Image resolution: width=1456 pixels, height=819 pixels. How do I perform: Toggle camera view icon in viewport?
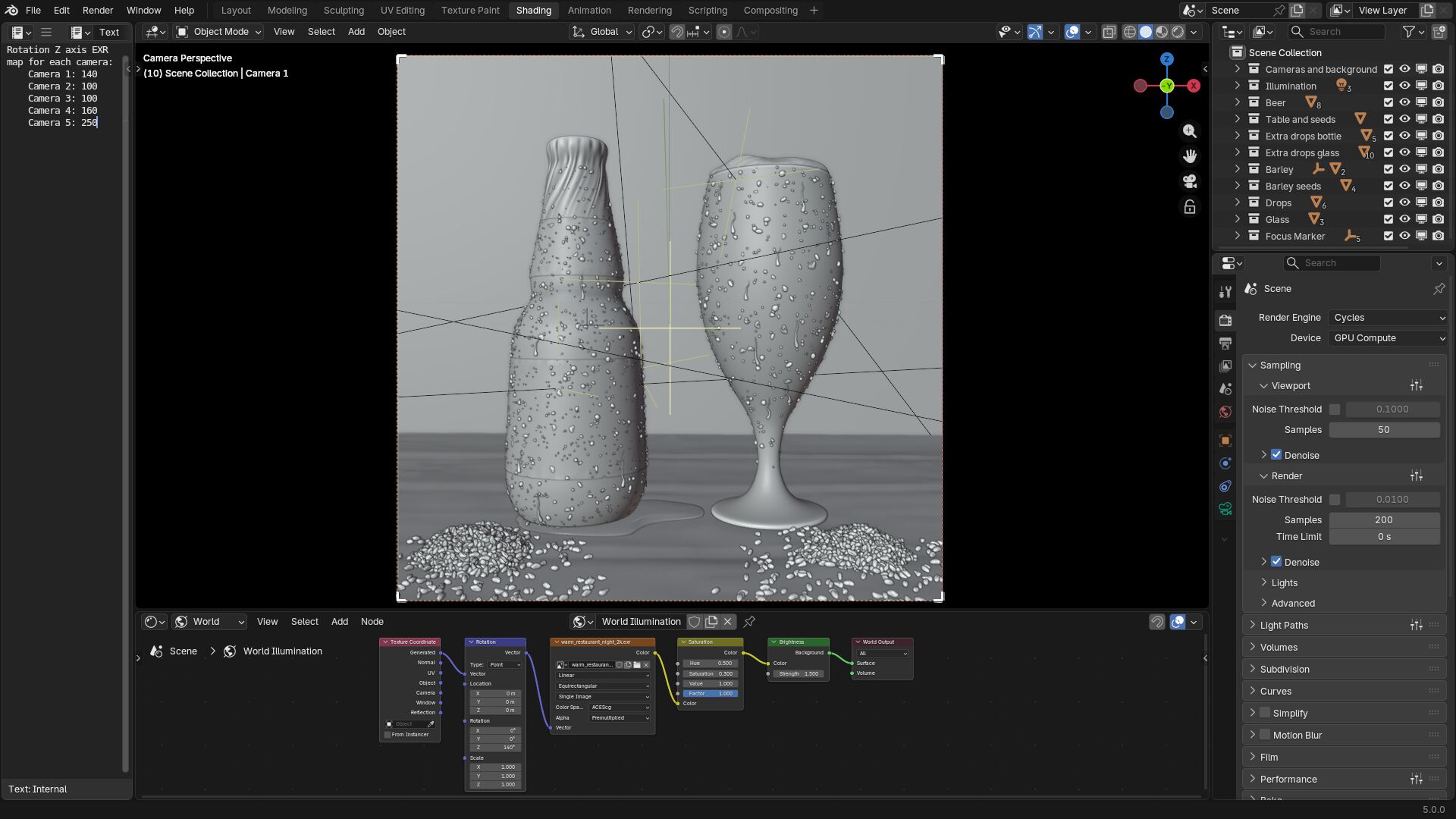pyautogui.click(x=1189, y=181)
